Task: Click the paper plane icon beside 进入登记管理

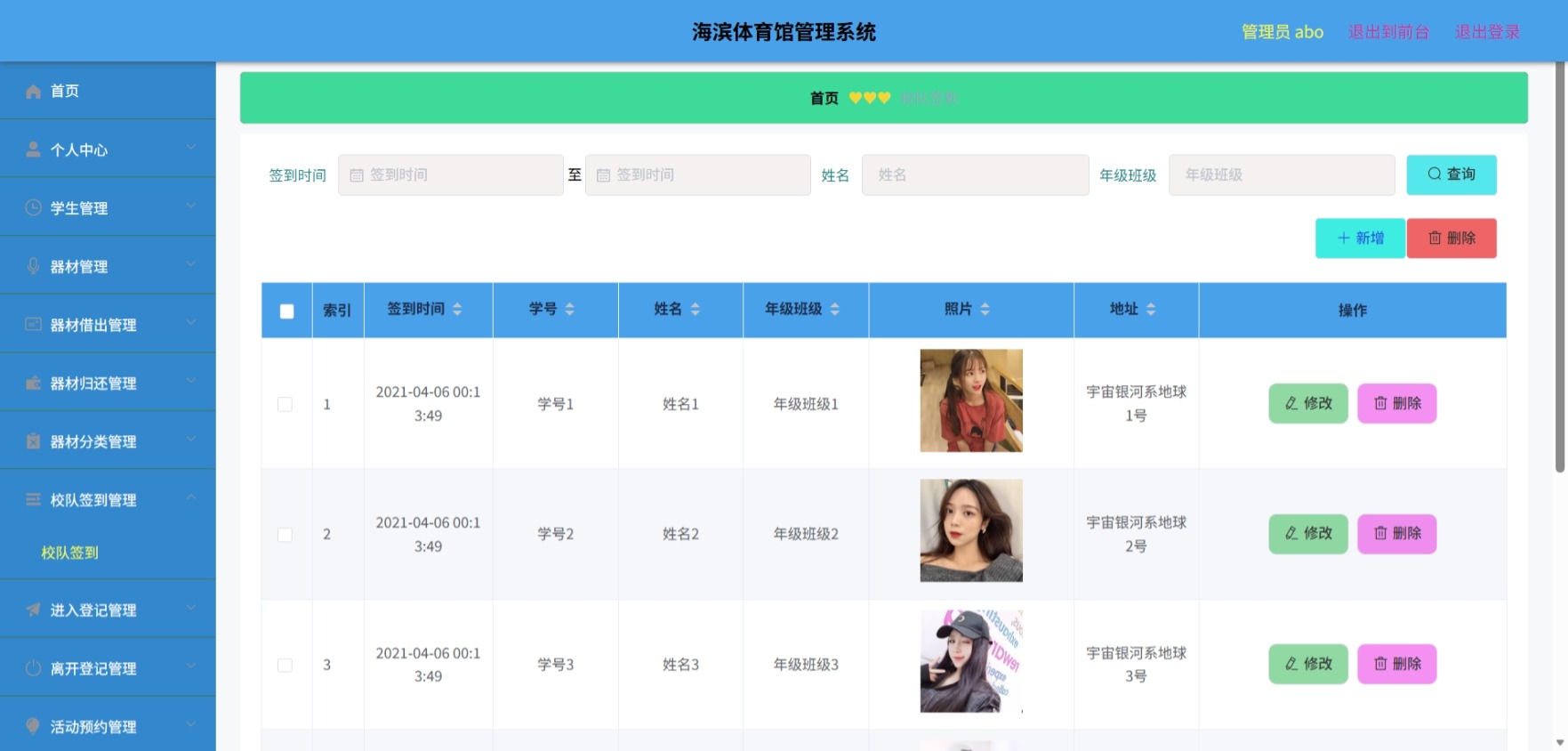Action: pyautogui.click(x=33, y=610)
